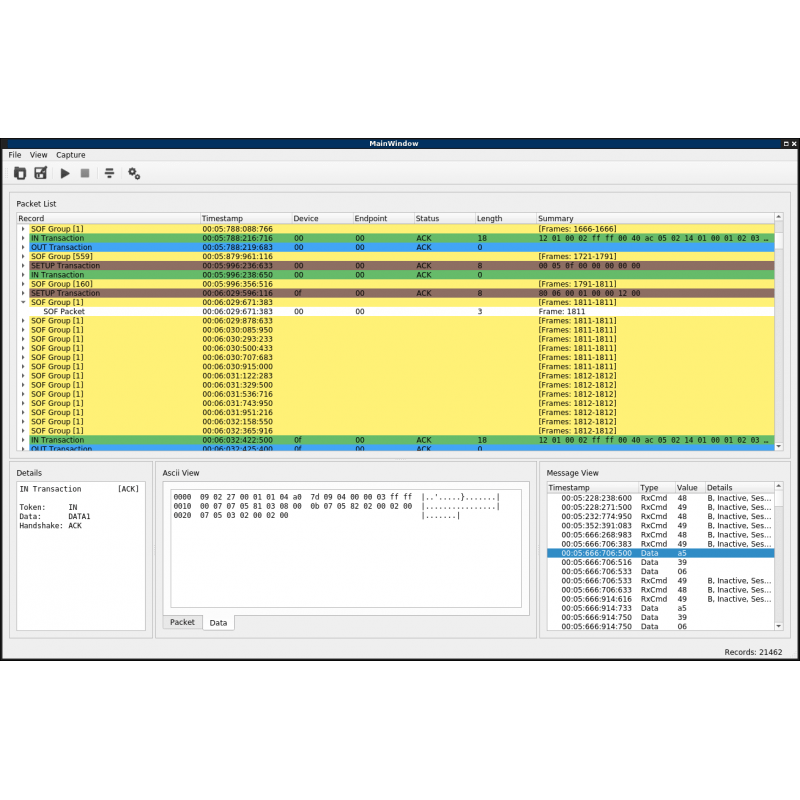Switch to the Packet tab
This screenshot has height=800, width=800.
(182, 622)
